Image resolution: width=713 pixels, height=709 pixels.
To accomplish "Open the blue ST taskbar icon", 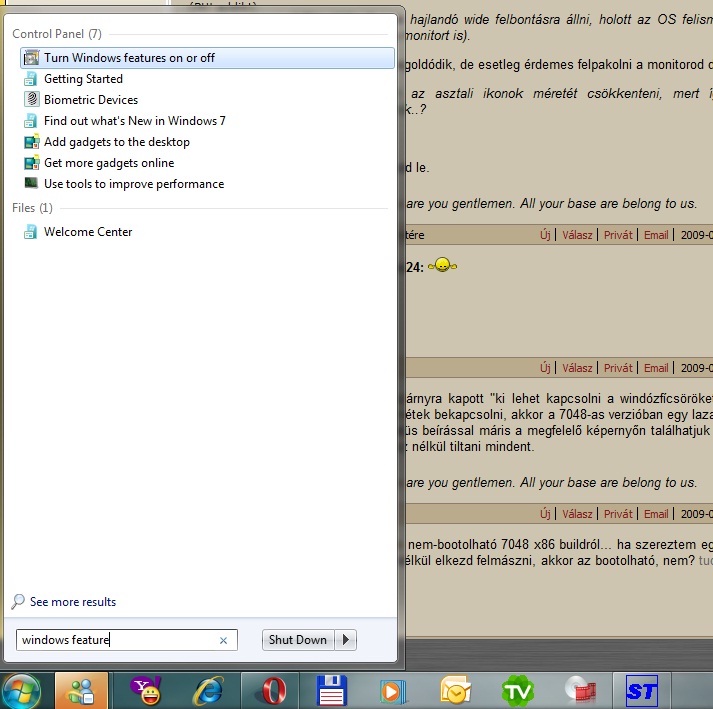I will pyautogui.click(x=642, y=691).
